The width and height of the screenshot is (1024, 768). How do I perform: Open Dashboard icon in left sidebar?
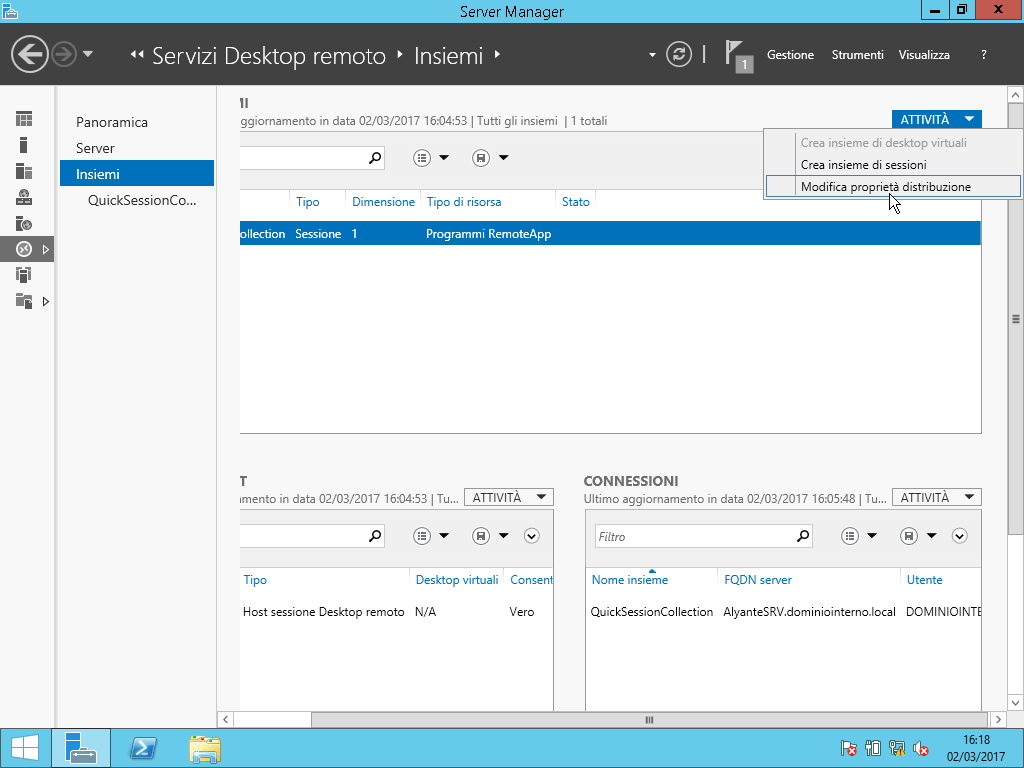pyautogui.click(x=24, y=119)
